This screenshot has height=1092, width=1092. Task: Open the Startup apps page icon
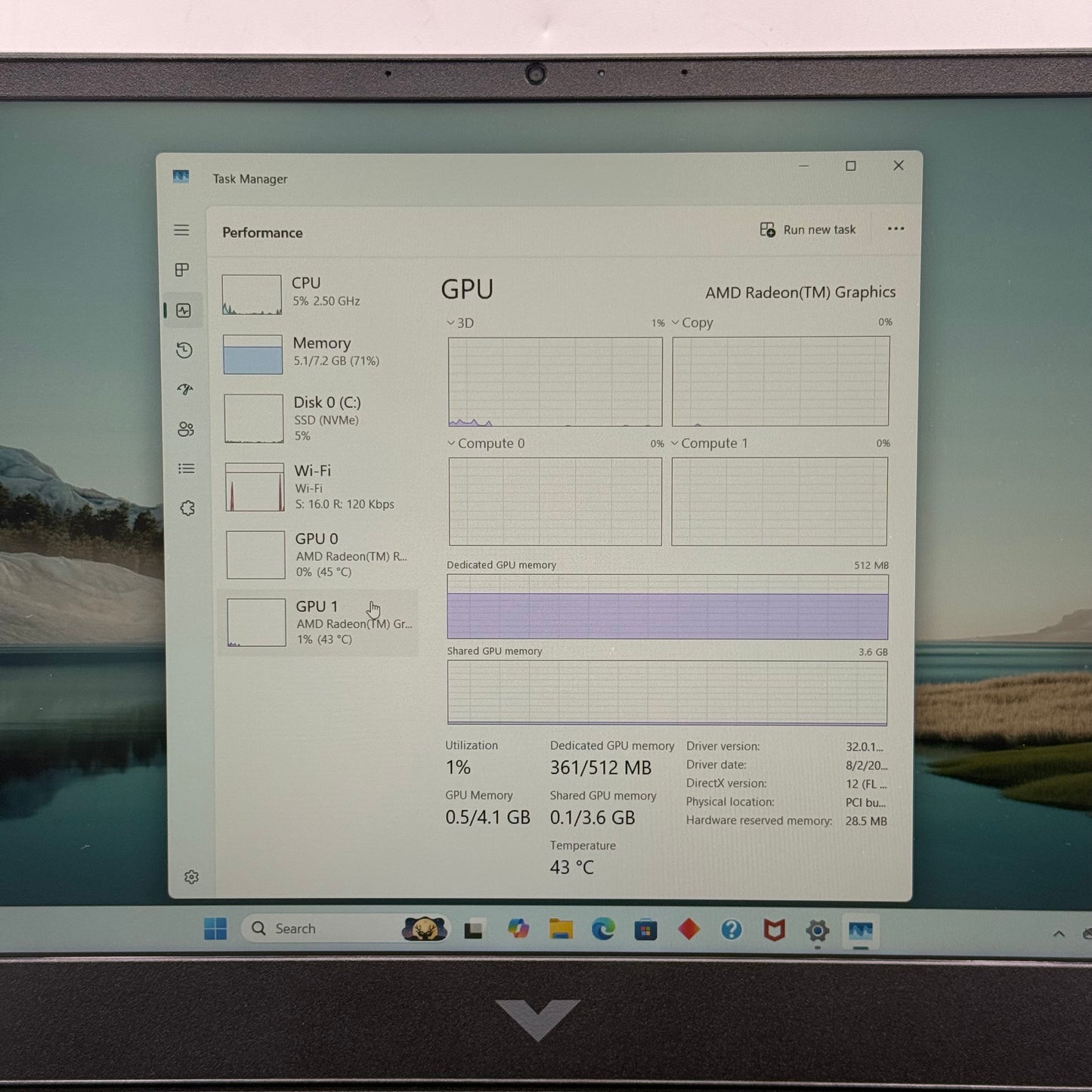tap(185, 389)
